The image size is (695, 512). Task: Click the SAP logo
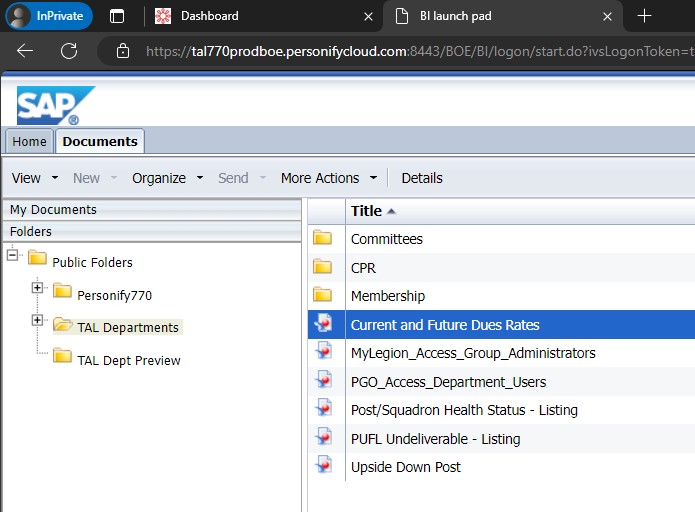point(56,106)
